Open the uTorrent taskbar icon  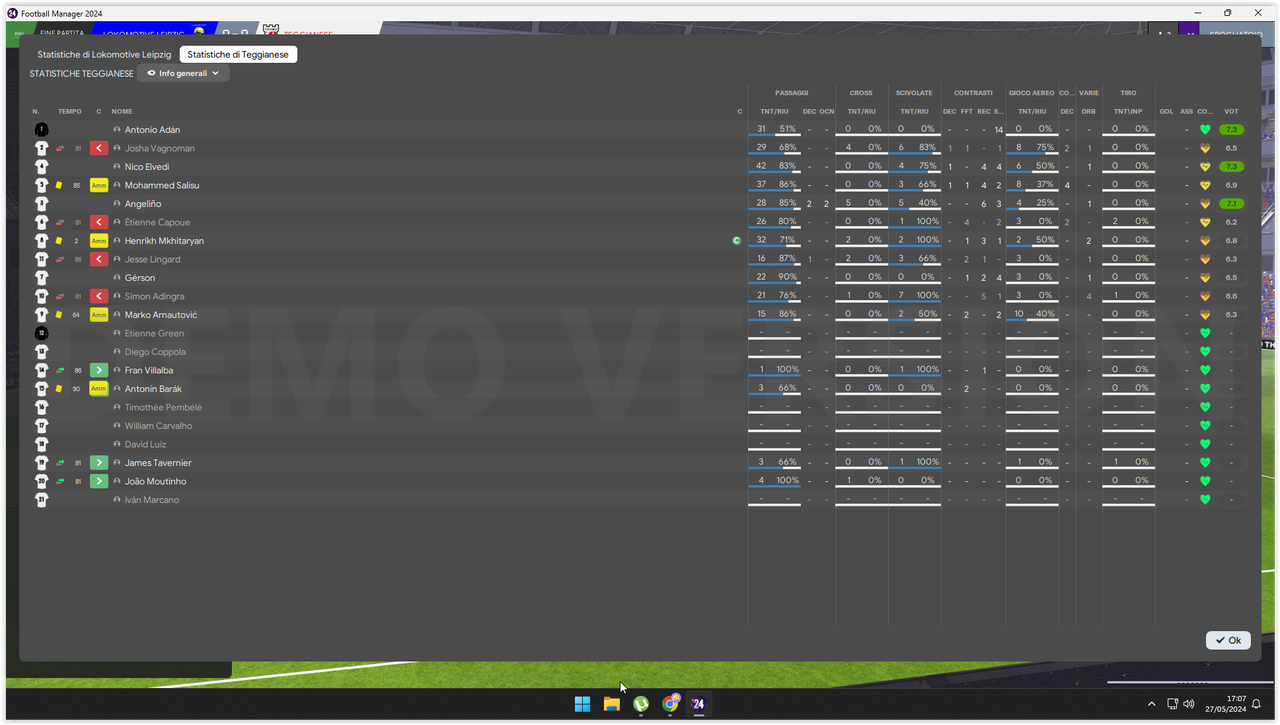(x=641, y=704)
